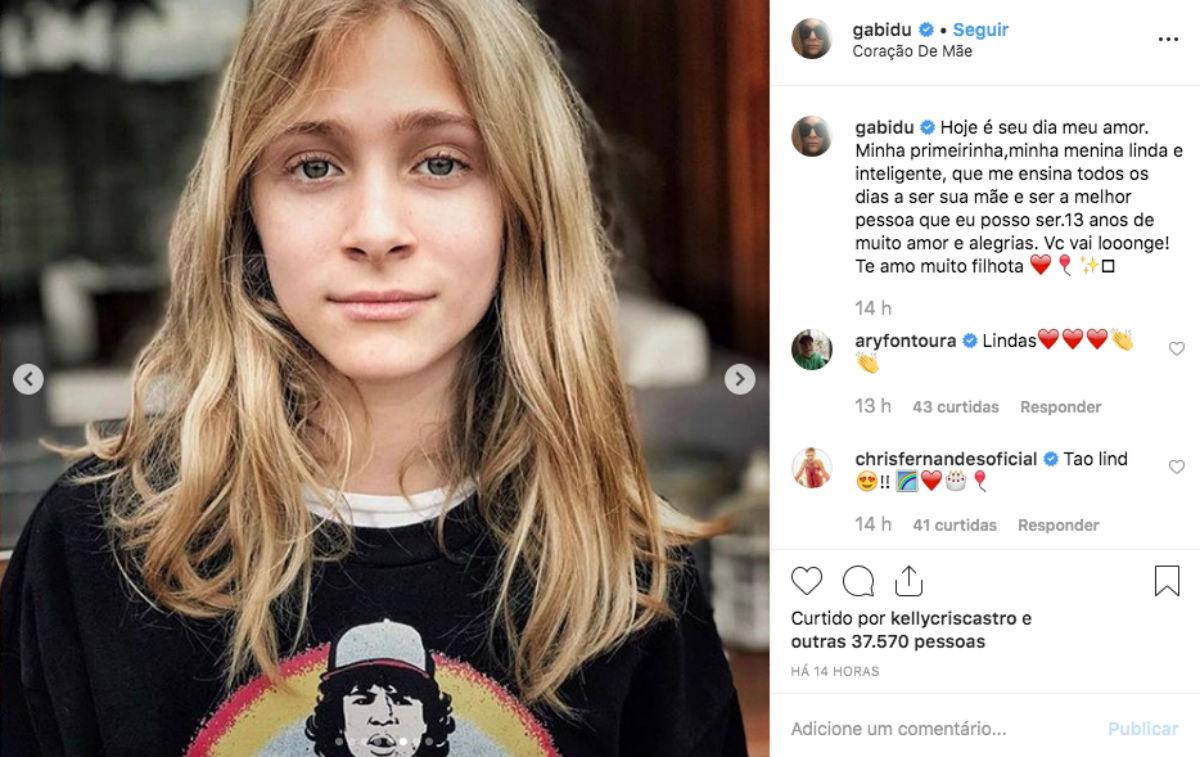Open aryfontoura's avatar
The width and height of the screenshot is (1200, 757).
click(811, 349)
